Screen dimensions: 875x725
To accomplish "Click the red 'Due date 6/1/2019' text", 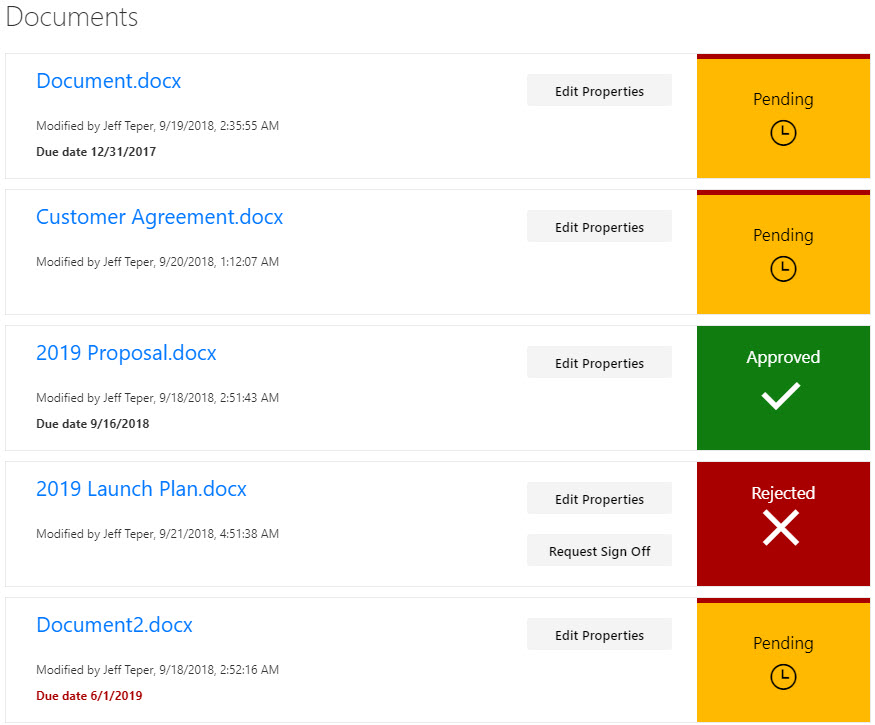I will click(89, 695).
